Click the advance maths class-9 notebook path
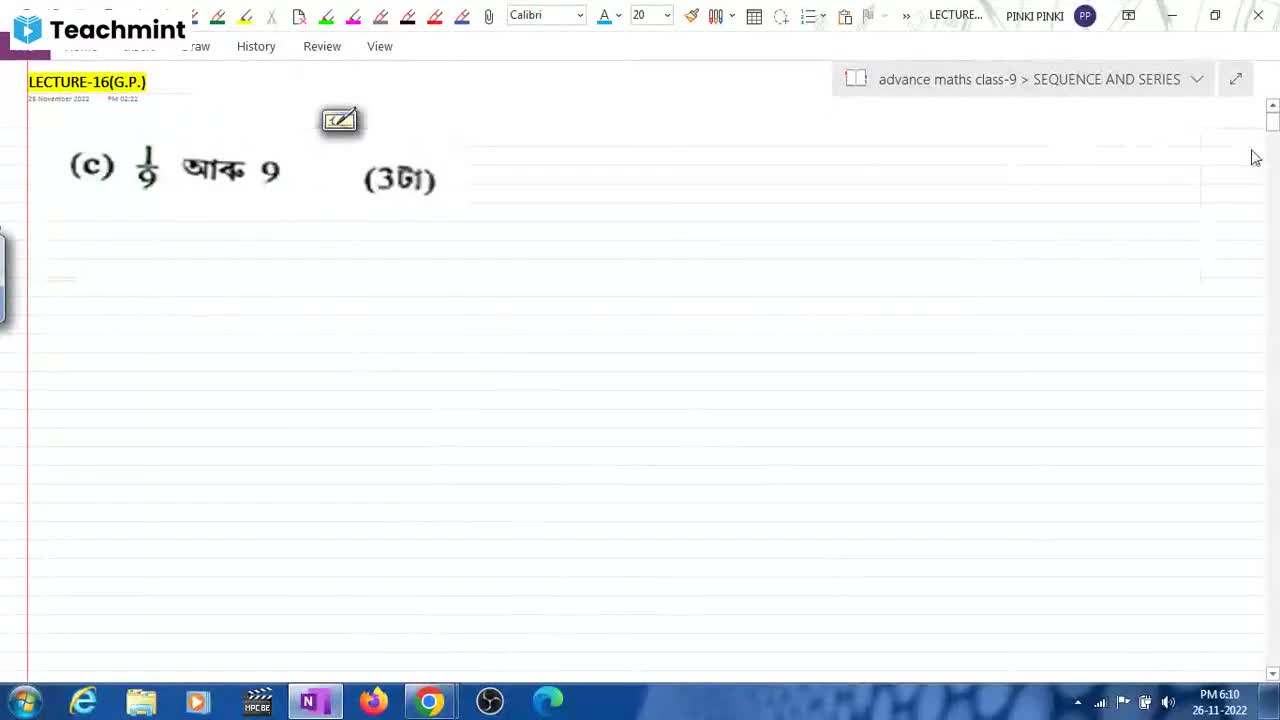1280x720 pixels. click(947, 79)
